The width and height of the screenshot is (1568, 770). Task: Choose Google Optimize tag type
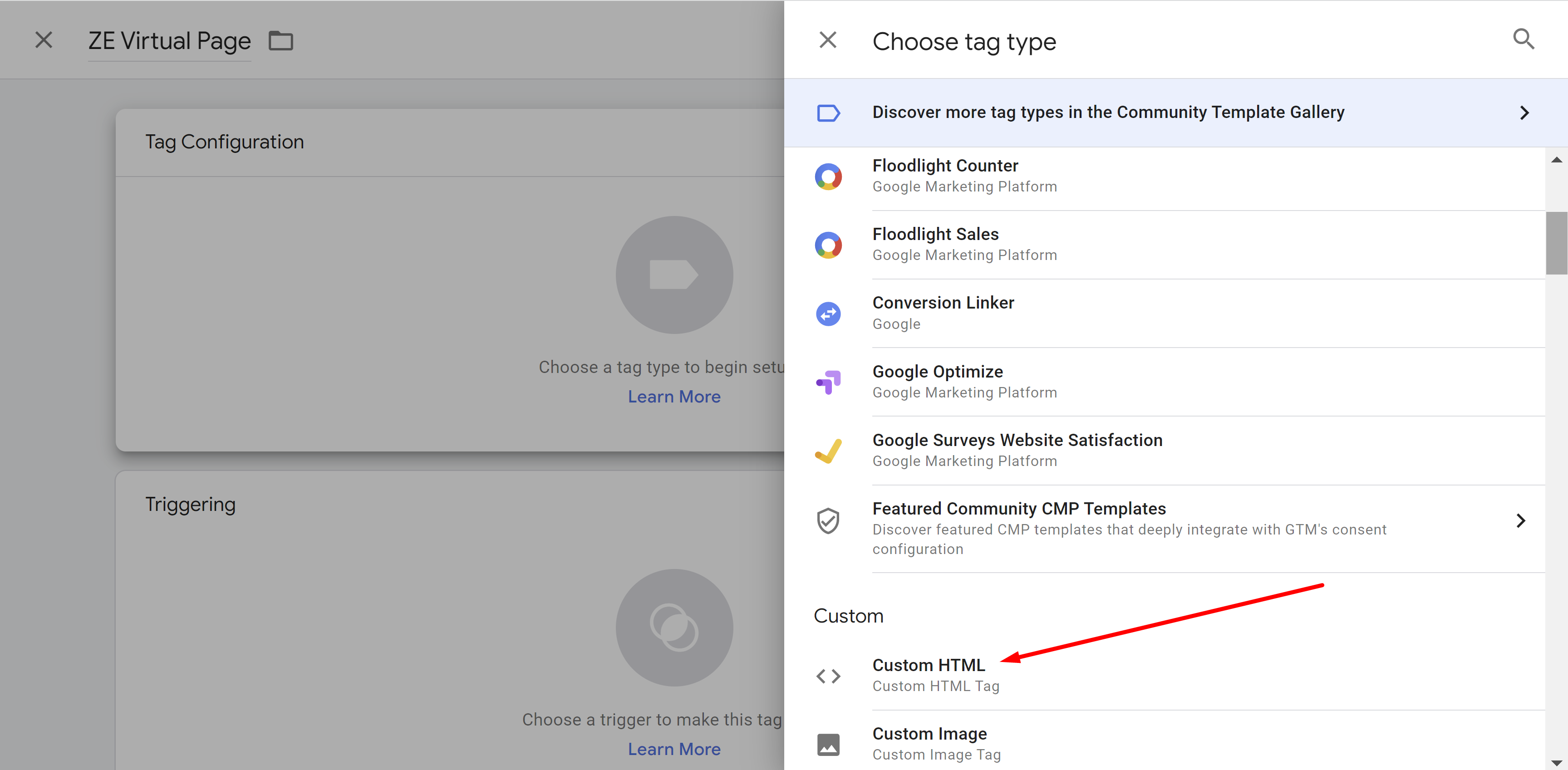[1165, 383]
